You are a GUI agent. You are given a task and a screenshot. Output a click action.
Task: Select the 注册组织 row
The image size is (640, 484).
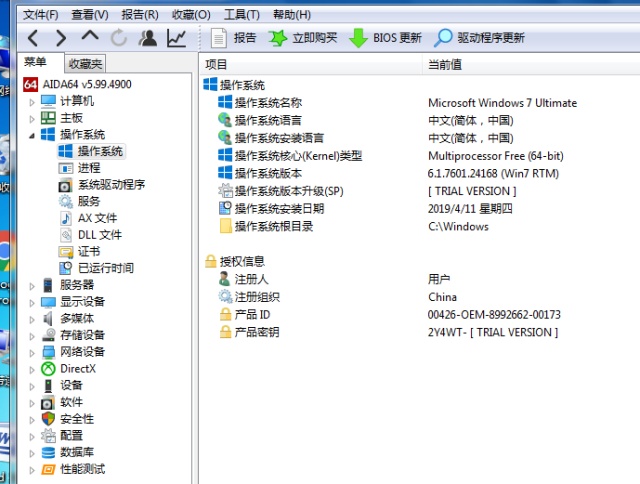tap(420, 297)
